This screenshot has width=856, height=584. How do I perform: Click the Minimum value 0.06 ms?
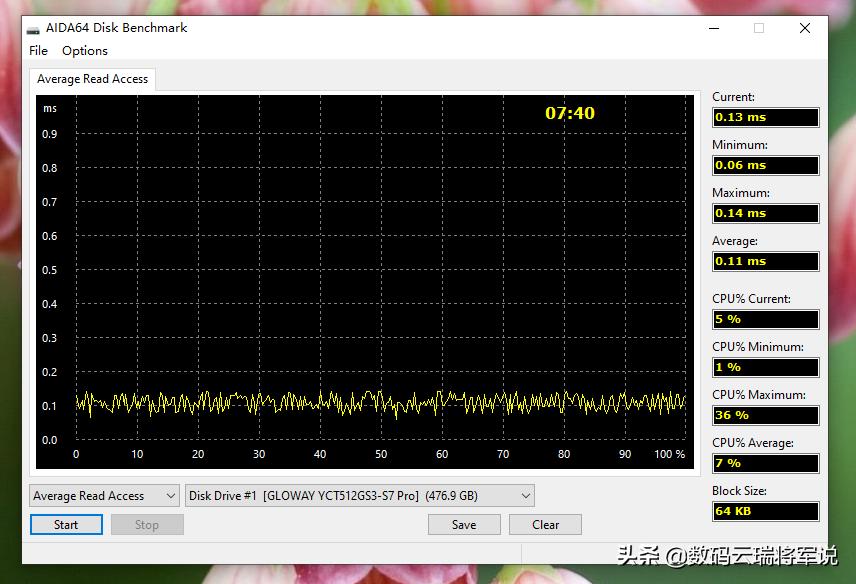tap(765, 165)
